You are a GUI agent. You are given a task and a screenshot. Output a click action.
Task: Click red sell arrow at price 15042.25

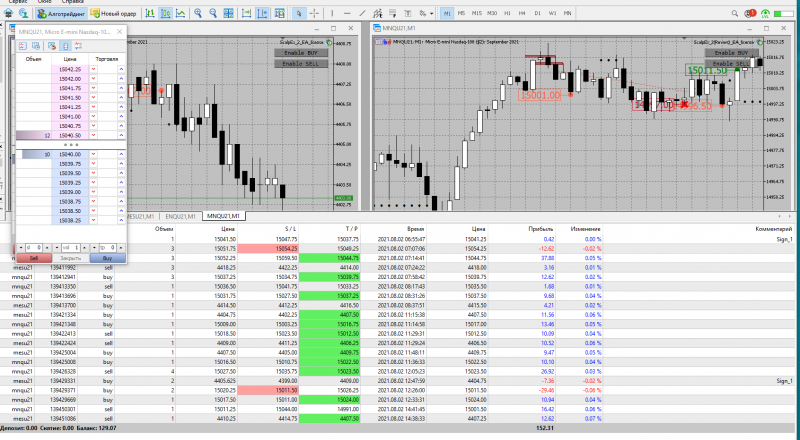tap(93, 69)
